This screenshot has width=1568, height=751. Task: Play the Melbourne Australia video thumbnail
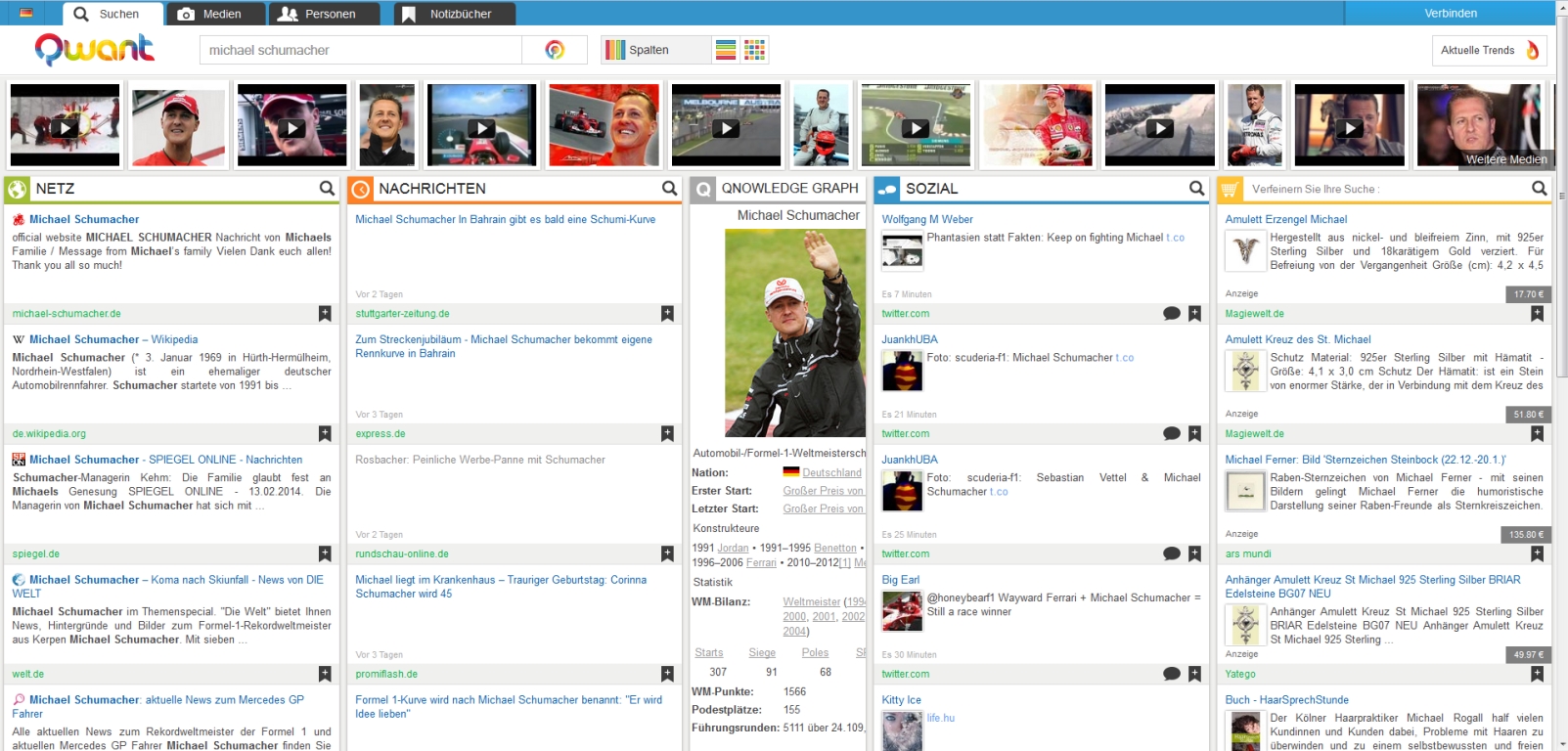click(726, 125)
